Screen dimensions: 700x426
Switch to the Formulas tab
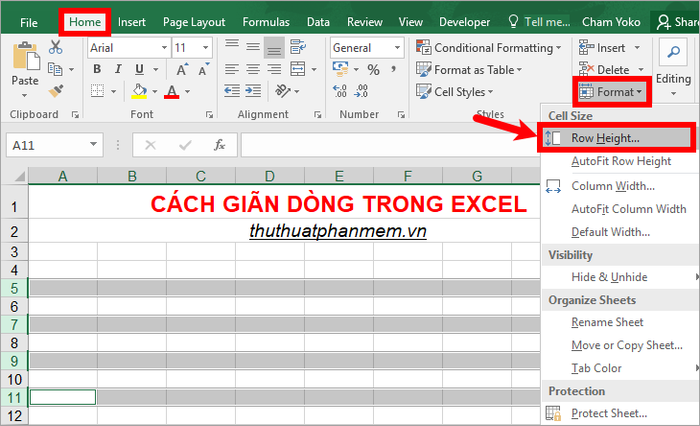[266, 22]
